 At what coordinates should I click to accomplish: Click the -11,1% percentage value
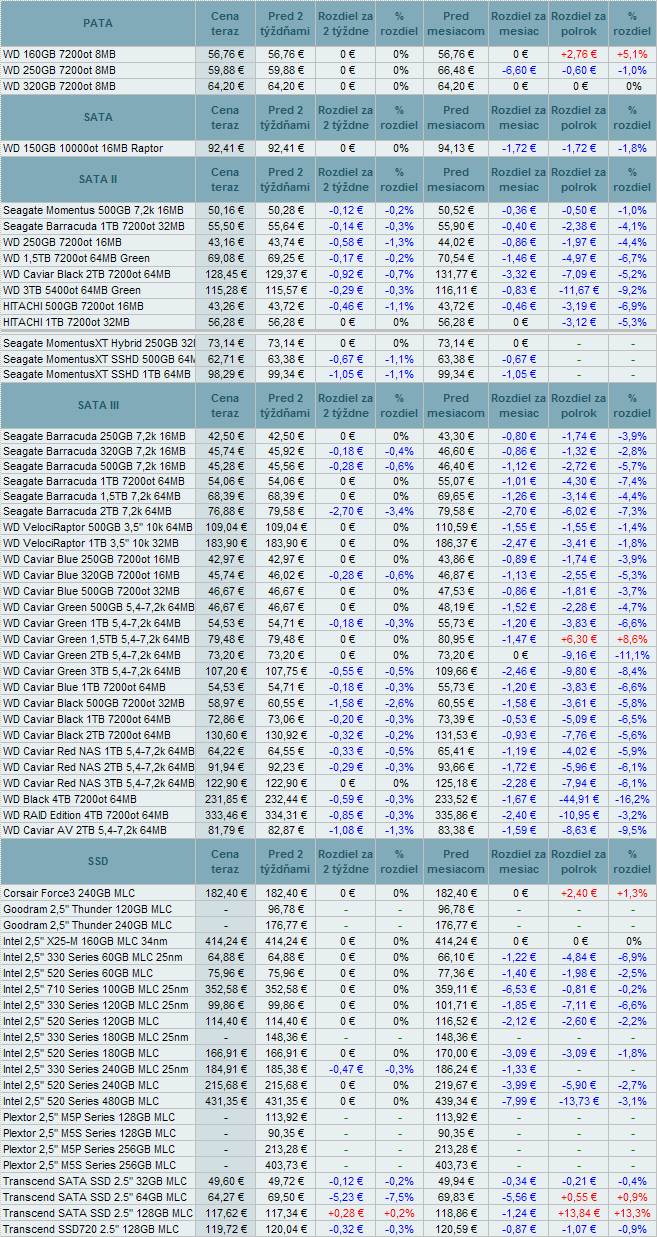click(632, 654)
